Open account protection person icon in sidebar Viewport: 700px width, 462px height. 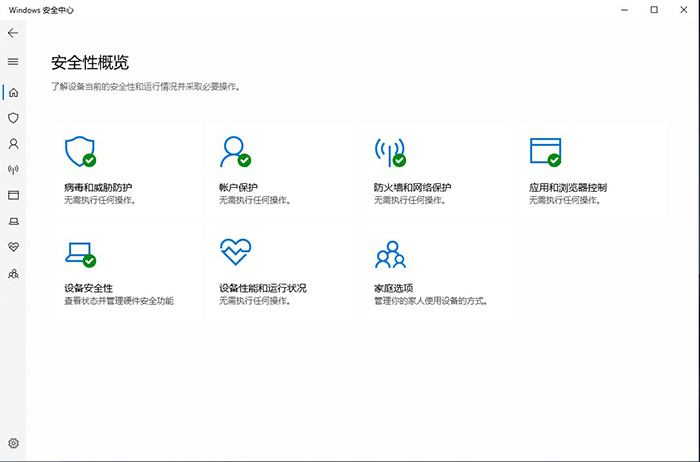point(13,144)
